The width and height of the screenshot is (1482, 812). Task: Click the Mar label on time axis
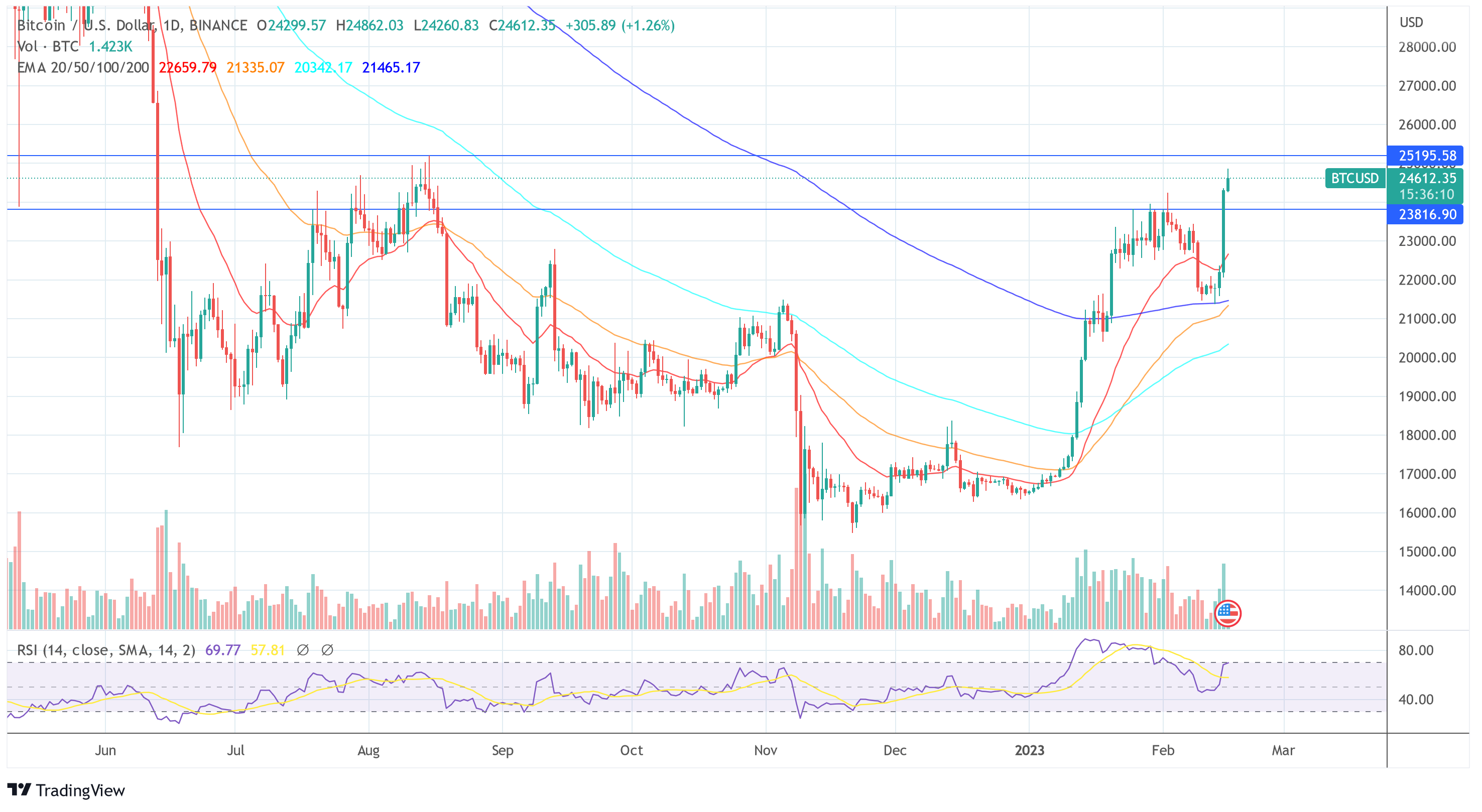[1284, 750]
